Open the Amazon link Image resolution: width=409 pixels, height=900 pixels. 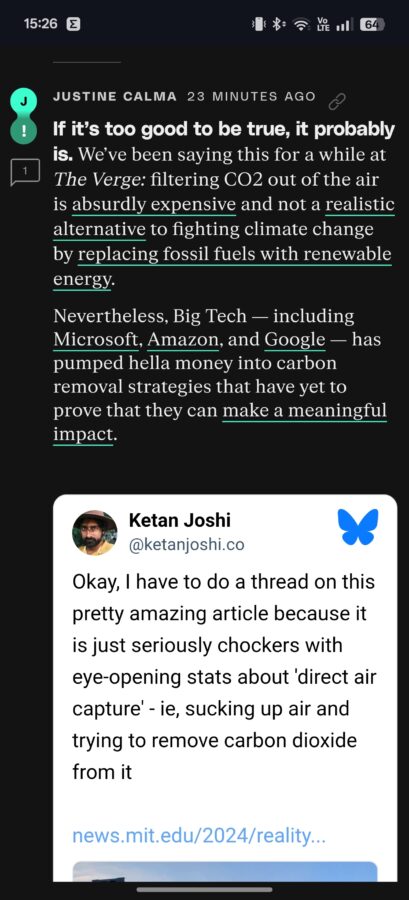[184, 340]
